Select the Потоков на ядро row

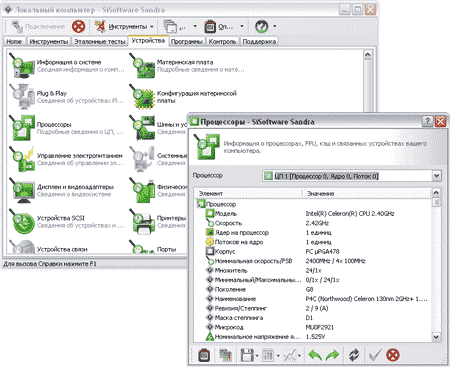(x=313, y=242)
